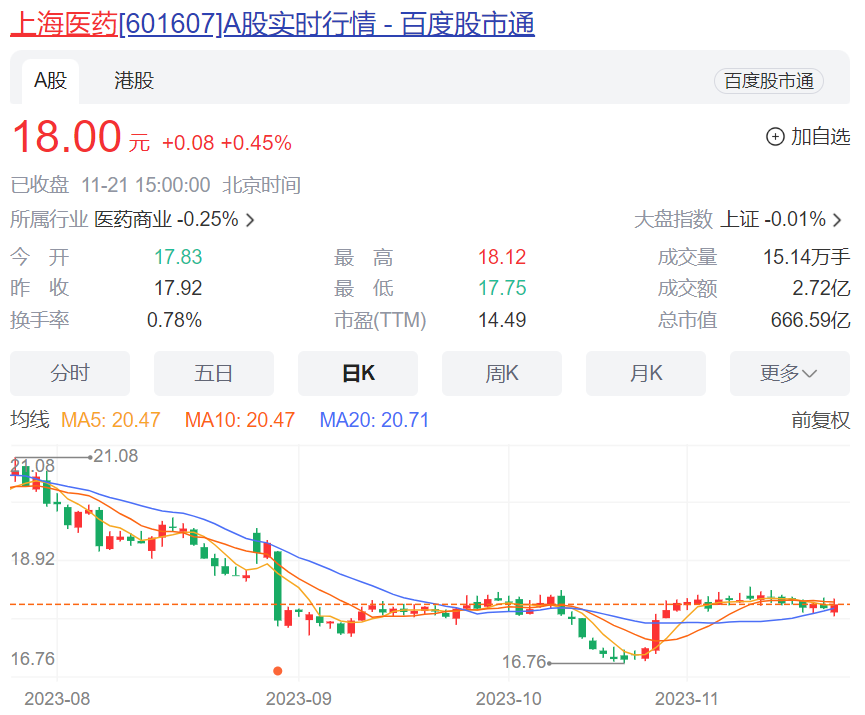Switch to the 港股 tab

134,81
